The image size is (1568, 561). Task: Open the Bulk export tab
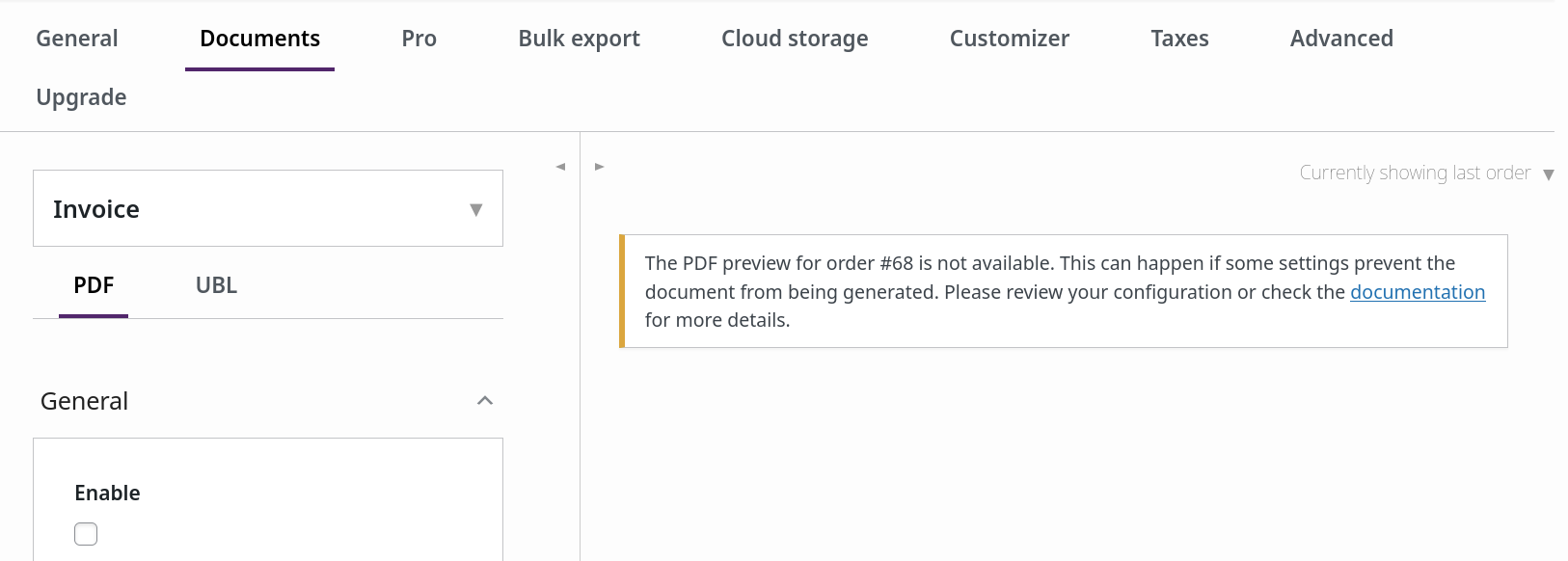[x=579, y=39]
